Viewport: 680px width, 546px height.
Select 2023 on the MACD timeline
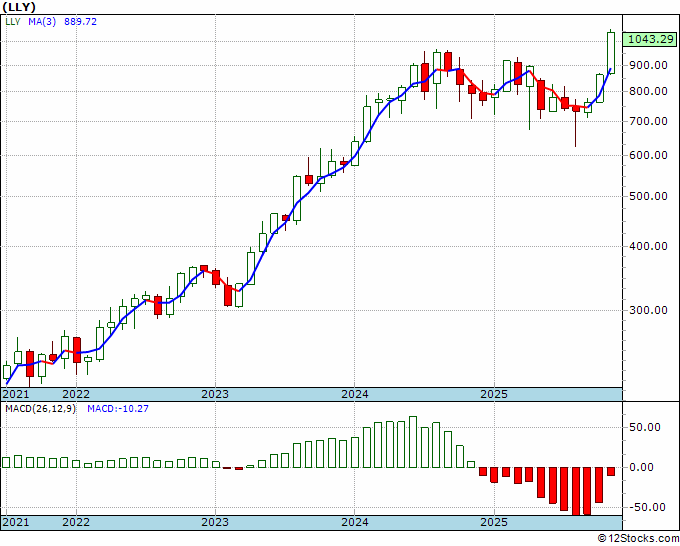pyautogui.click(x=215, y=522)
